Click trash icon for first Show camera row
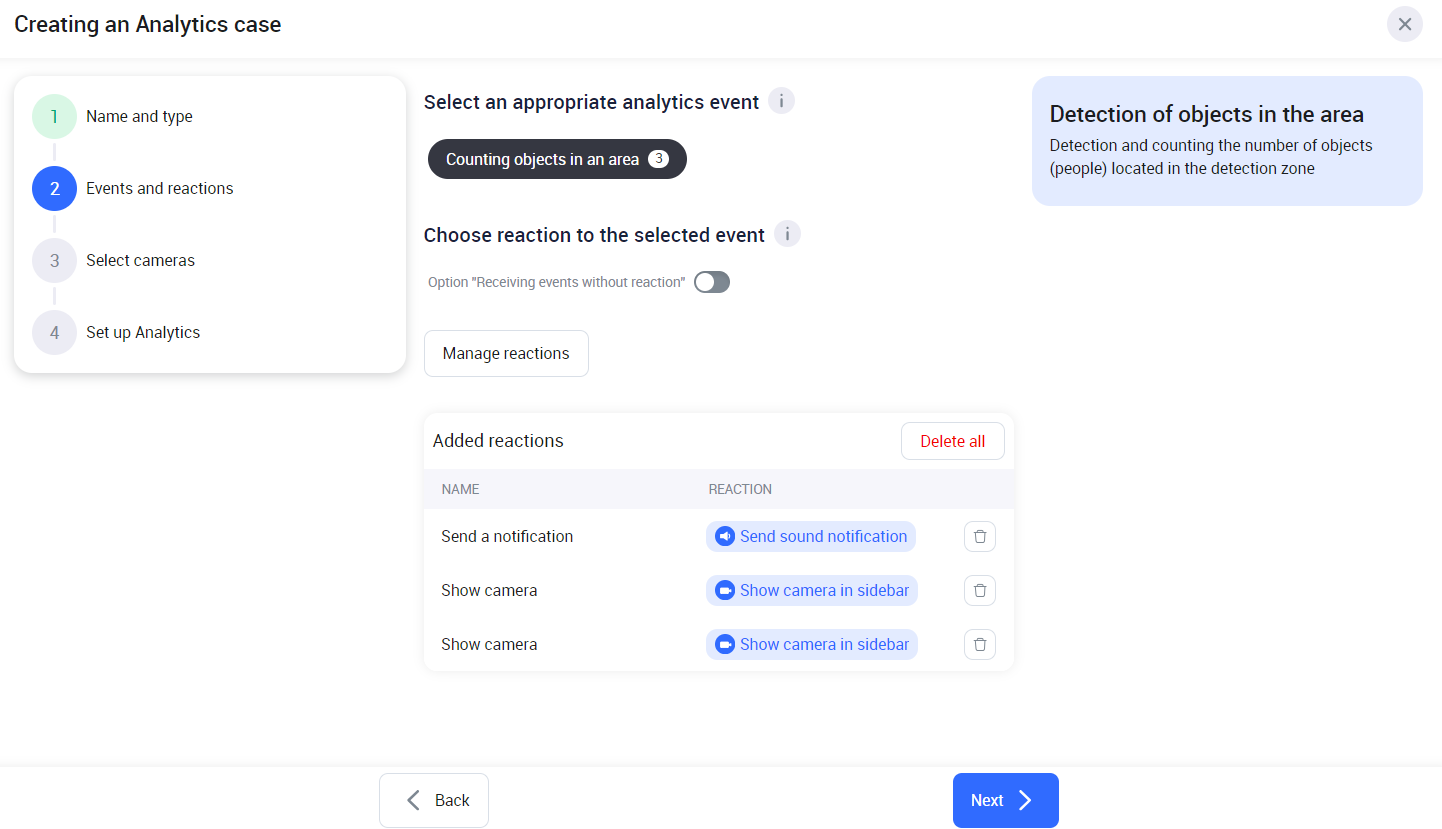1442x829 pixels. [979, 591]
